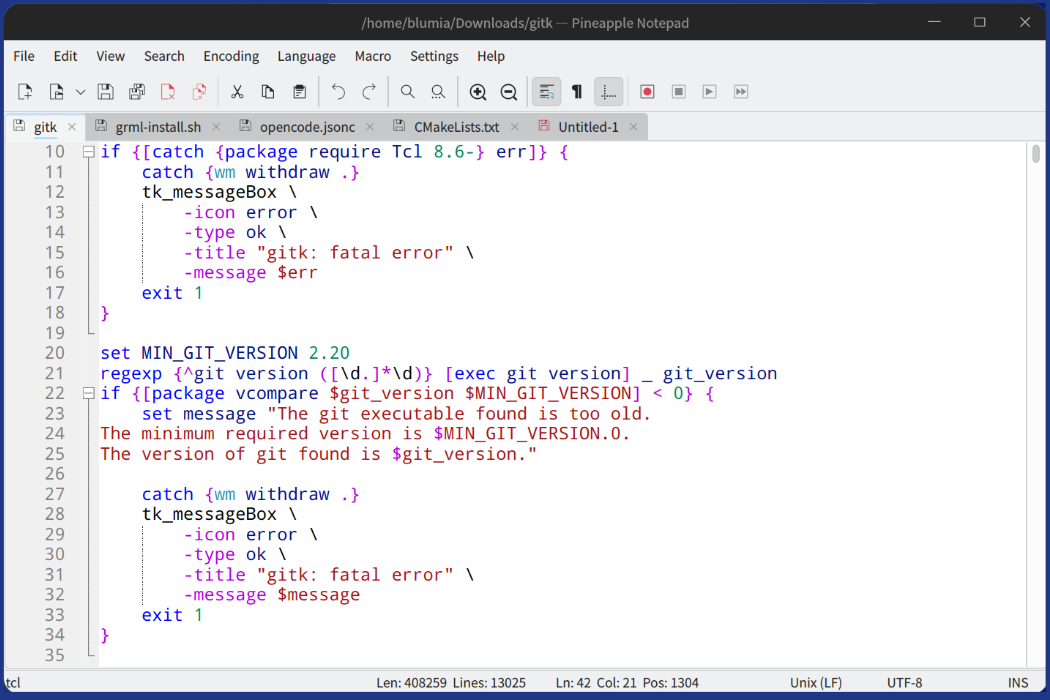Toggle the word wrap toolbar button
1050x700 pixels.
click(546, 92)
